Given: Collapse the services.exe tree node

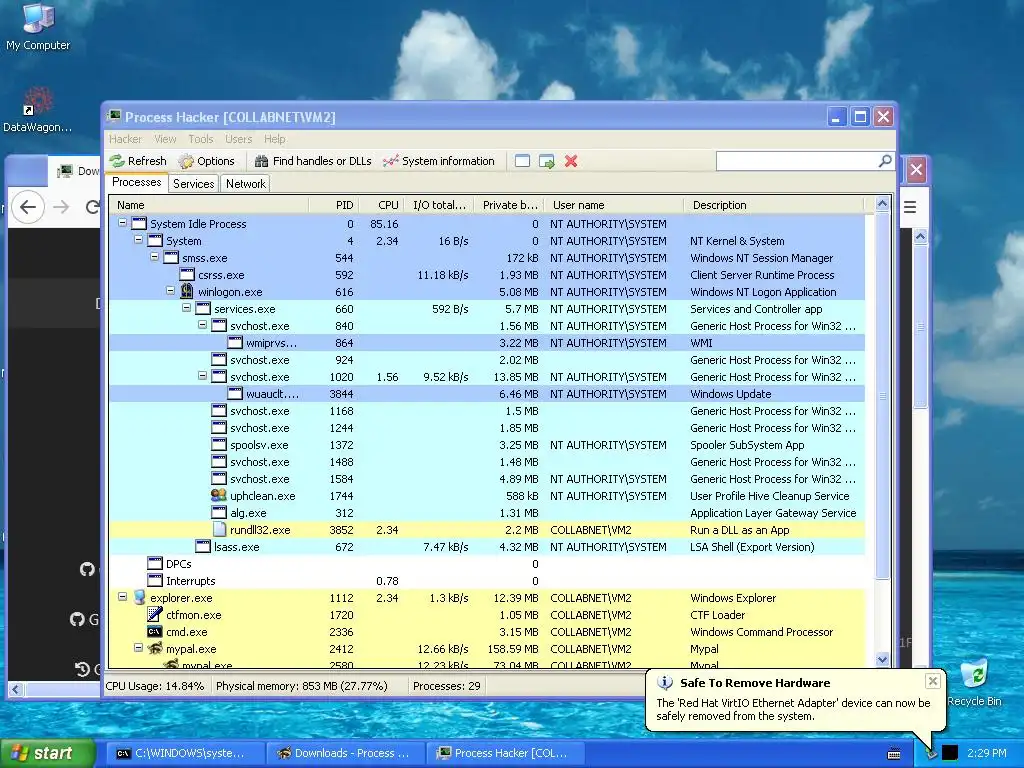Looking at the screenshot, I should click(x=186, y=308).
